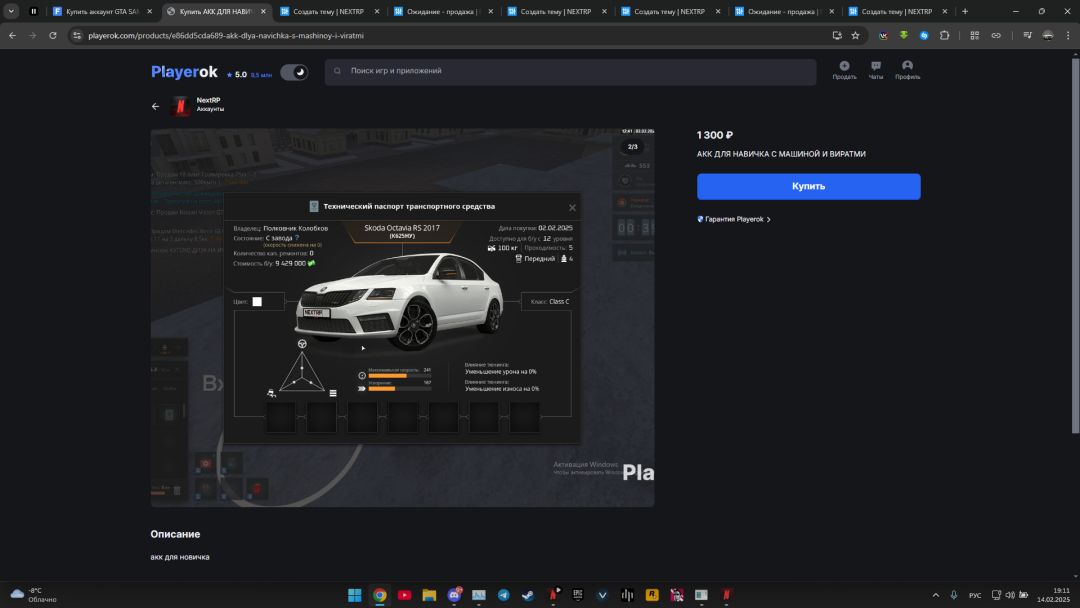This screenshot has height=608, width=1080.
Task: Switch to the first Ожидание - продажа tab
Action: [442, 12]
